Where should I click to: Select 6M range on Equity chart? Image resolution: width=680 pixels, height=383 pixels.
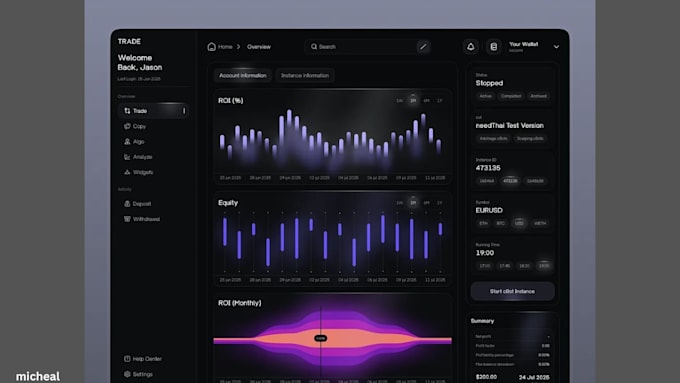(x=426, y=203)
